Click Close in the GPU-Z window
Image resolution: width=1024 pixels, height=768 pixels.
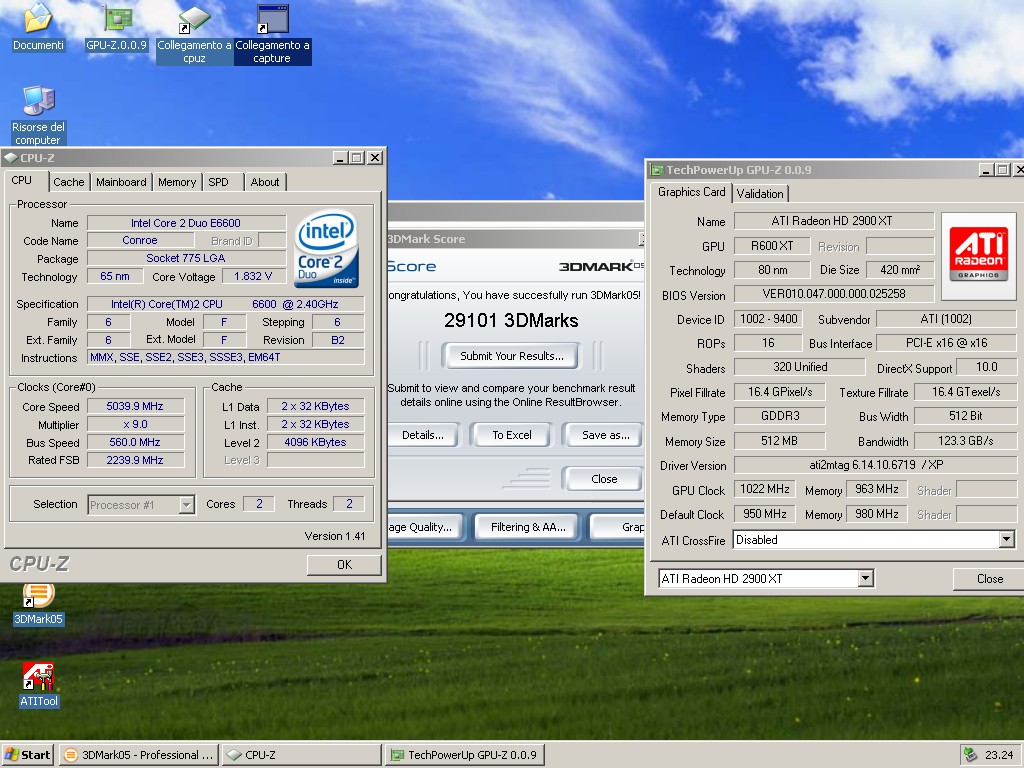click(989, 579)
